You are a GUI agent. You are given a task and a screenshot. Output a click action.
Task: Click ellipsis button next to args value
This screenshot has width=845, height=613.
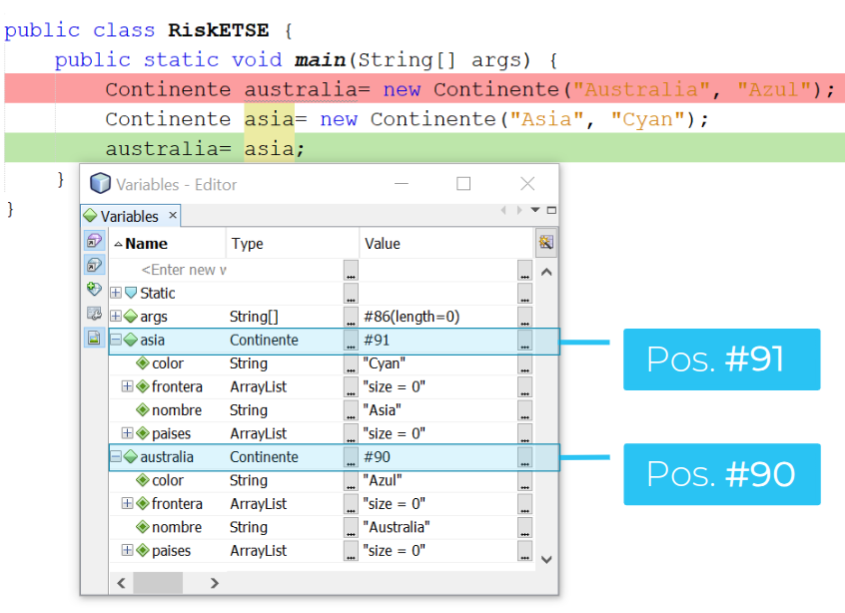coord(525,317)
